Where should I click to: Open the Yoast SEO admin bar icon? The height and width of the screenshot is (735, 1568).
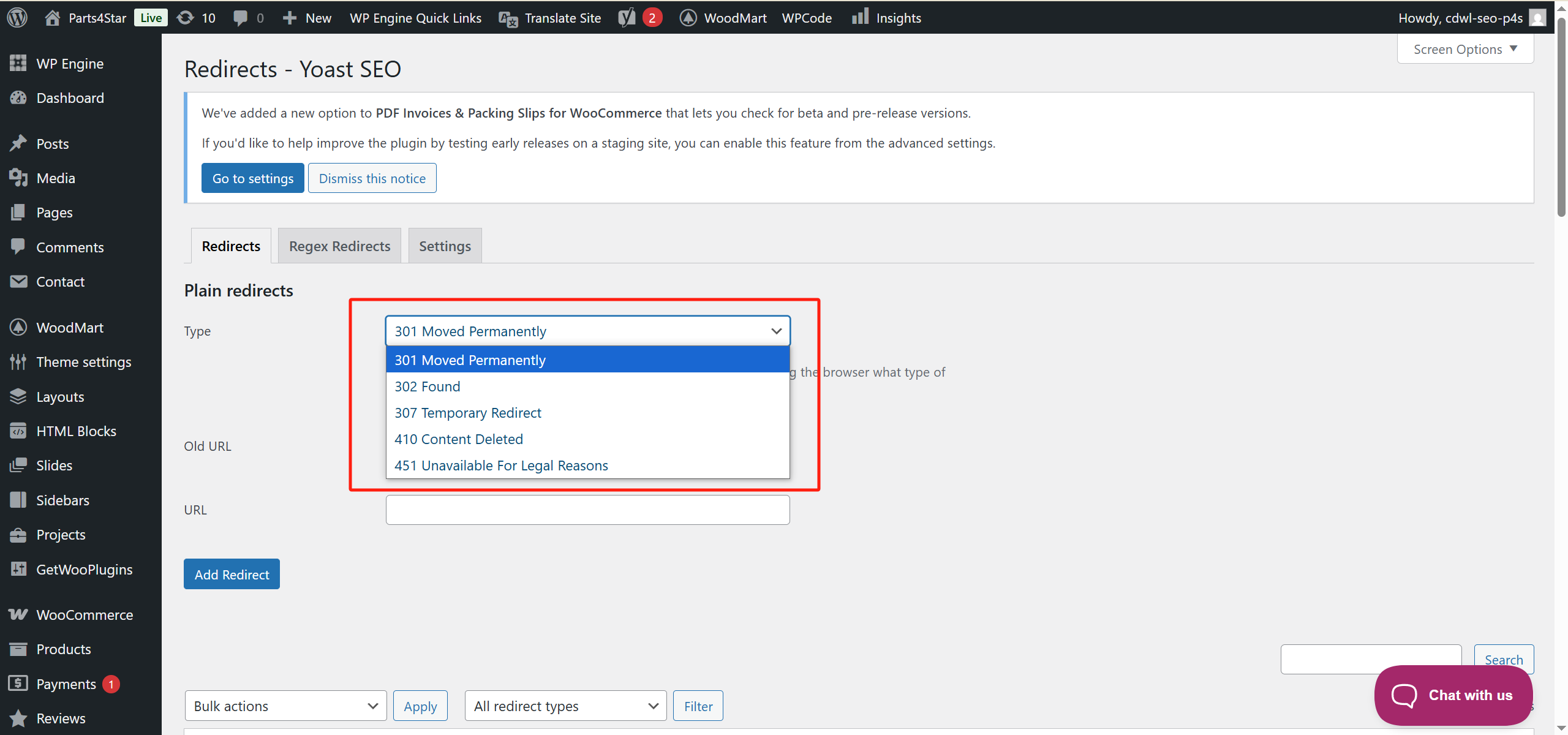(627, 17)
